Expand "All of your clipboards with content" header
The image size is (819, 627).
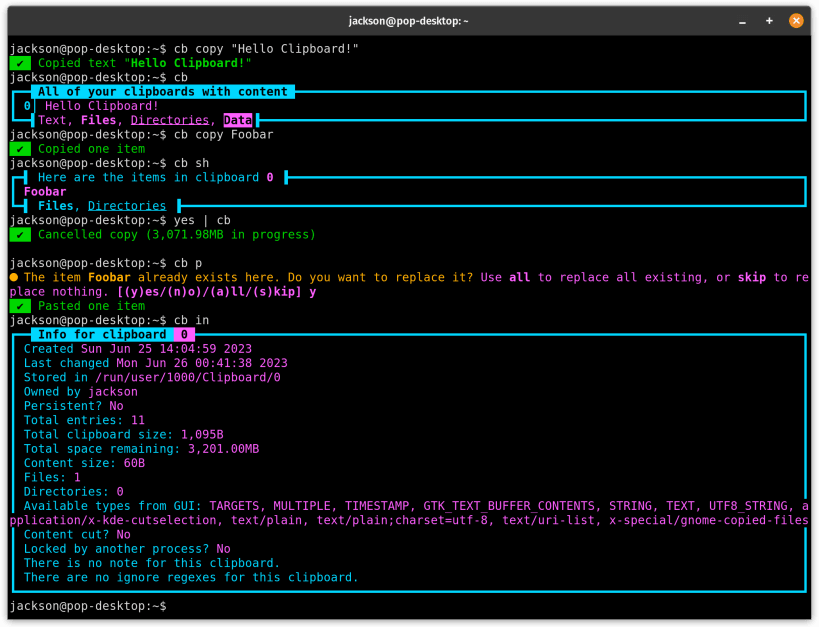point(162,90)
